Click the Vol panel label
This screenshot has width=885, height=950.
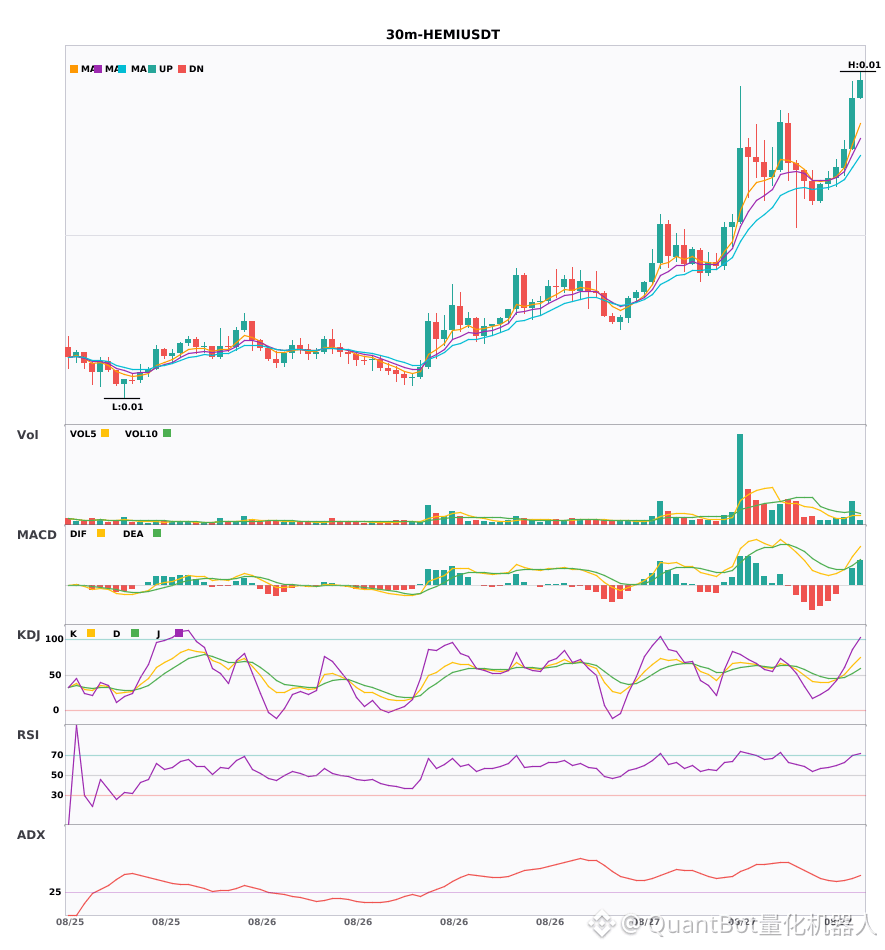pos(27,435)
